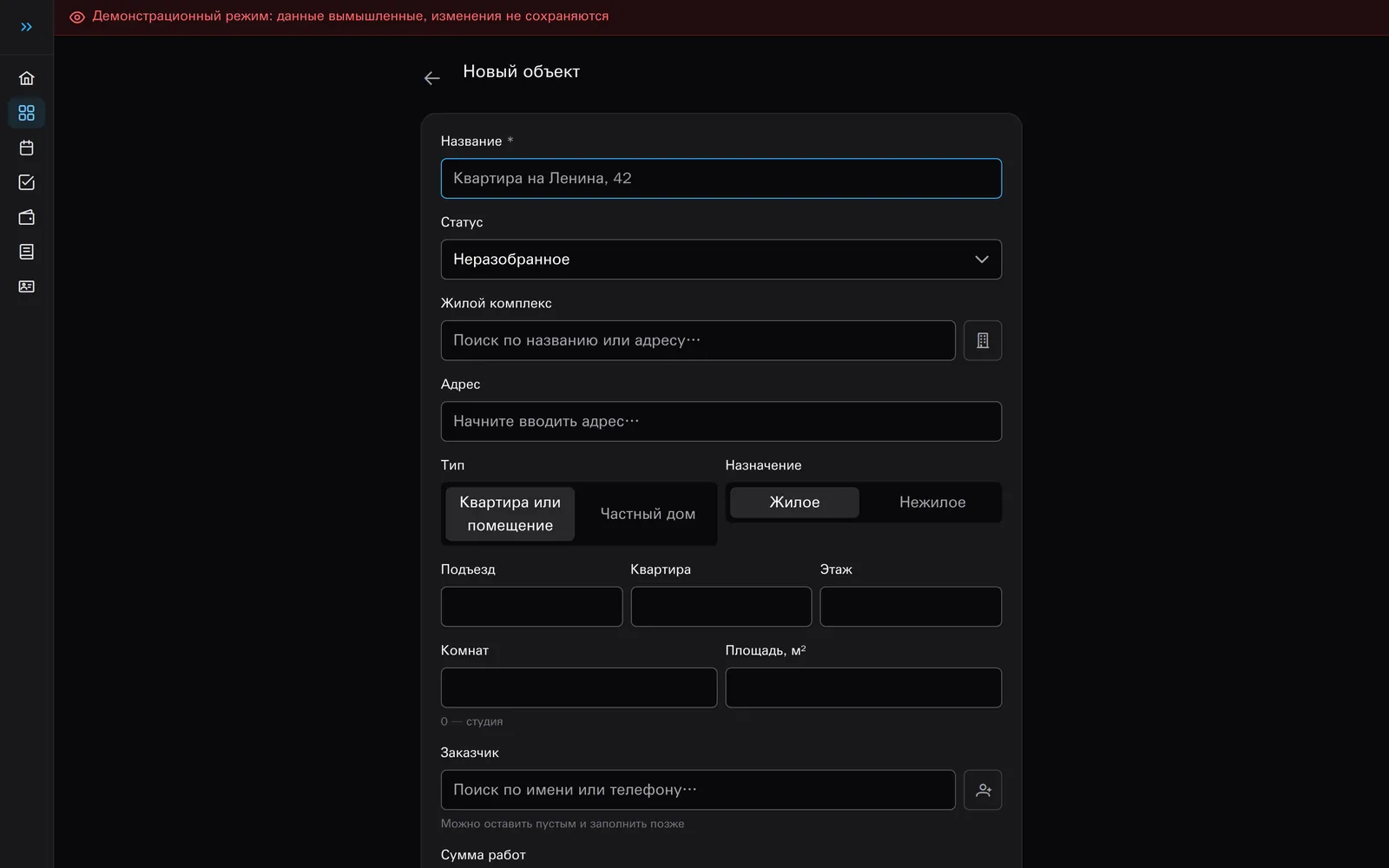
Task: Open the contacts card icon in sidebar
Action: (26, 286)
